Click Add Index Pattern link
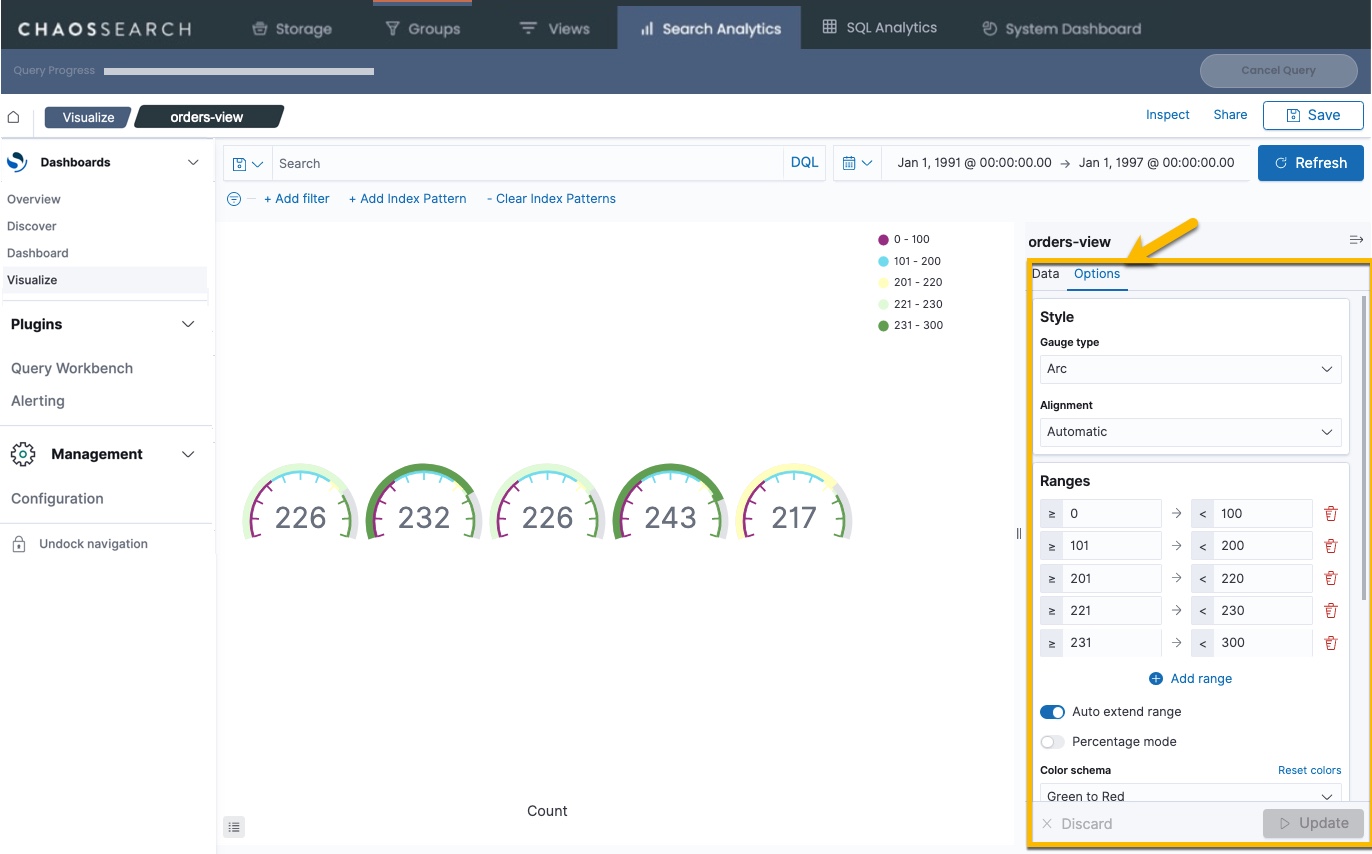The width and height of the screenshot is (1372, 854). (x=407, y=199)
